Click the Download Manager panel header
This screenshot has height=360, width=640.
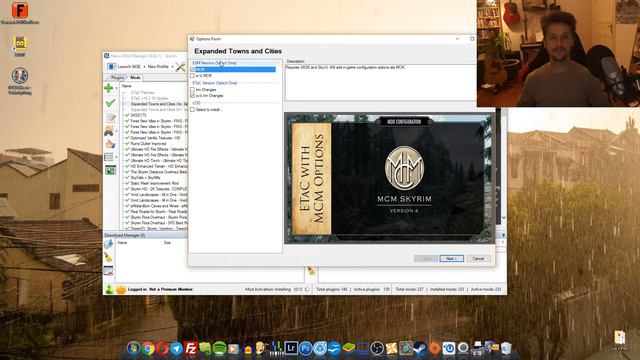tap(145, 236)
